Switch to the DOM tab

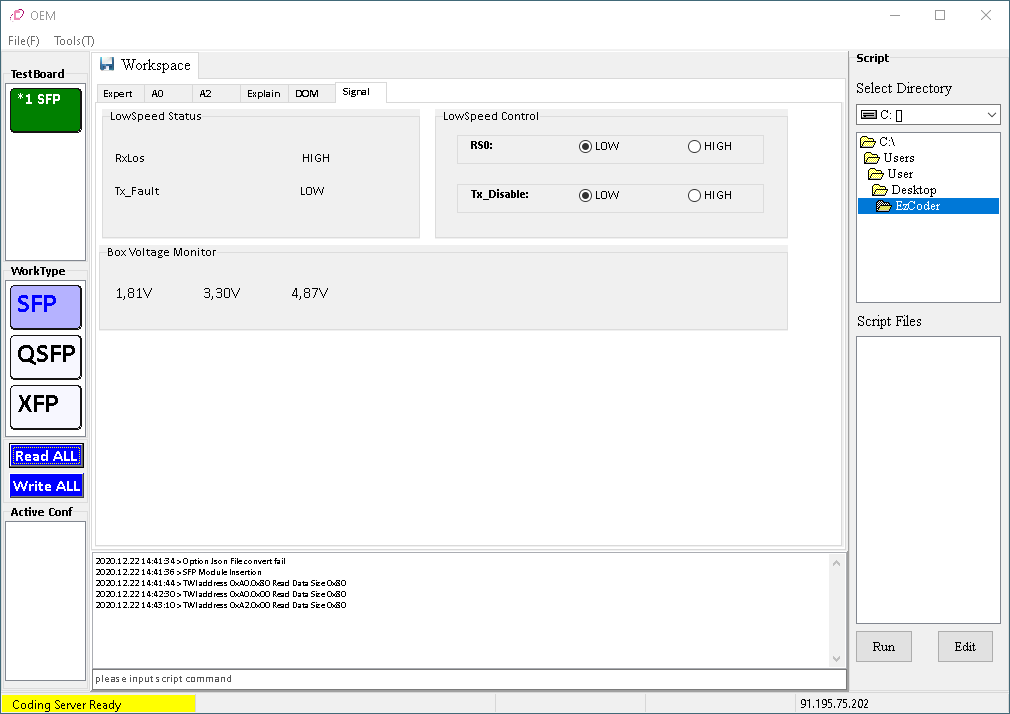coord(307,94)
